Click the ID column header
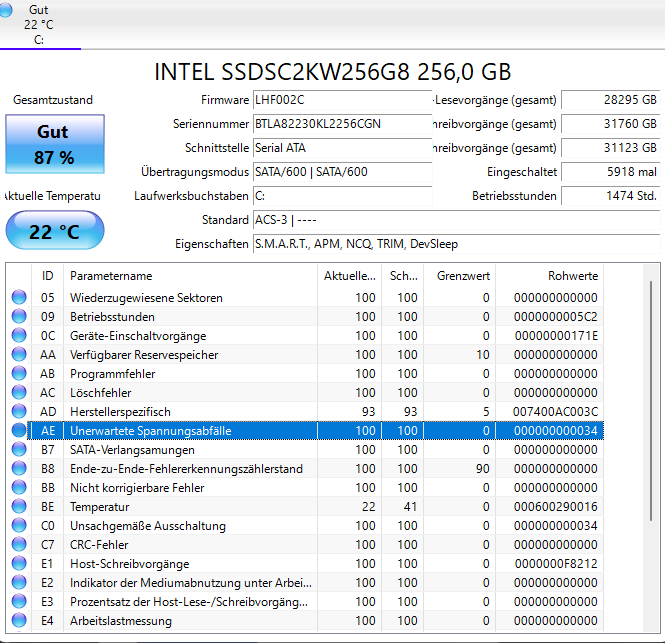 tap(48, 276)
